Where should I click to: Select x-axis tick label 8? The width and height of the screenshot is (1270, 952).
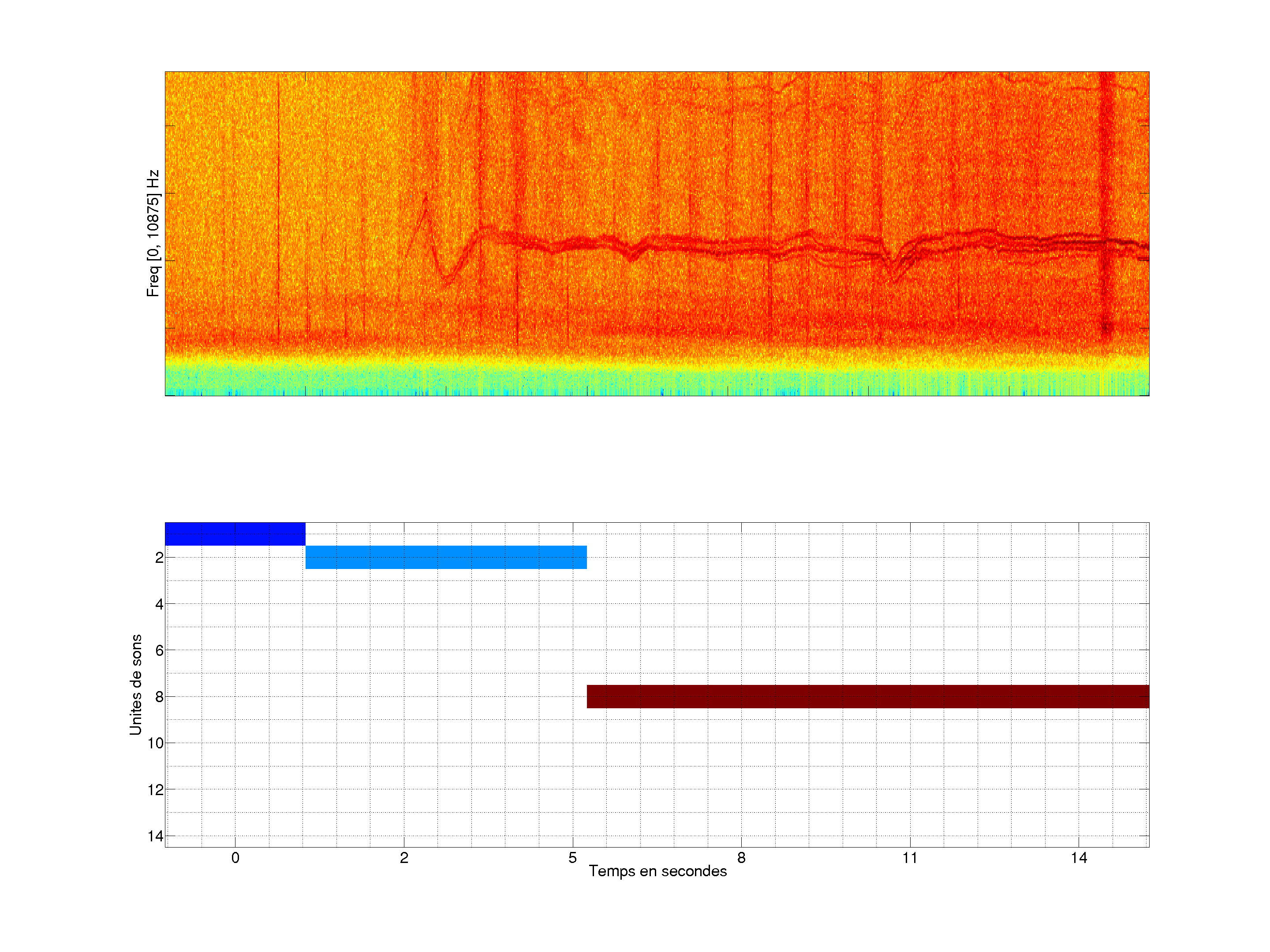[x=741, y=858]
